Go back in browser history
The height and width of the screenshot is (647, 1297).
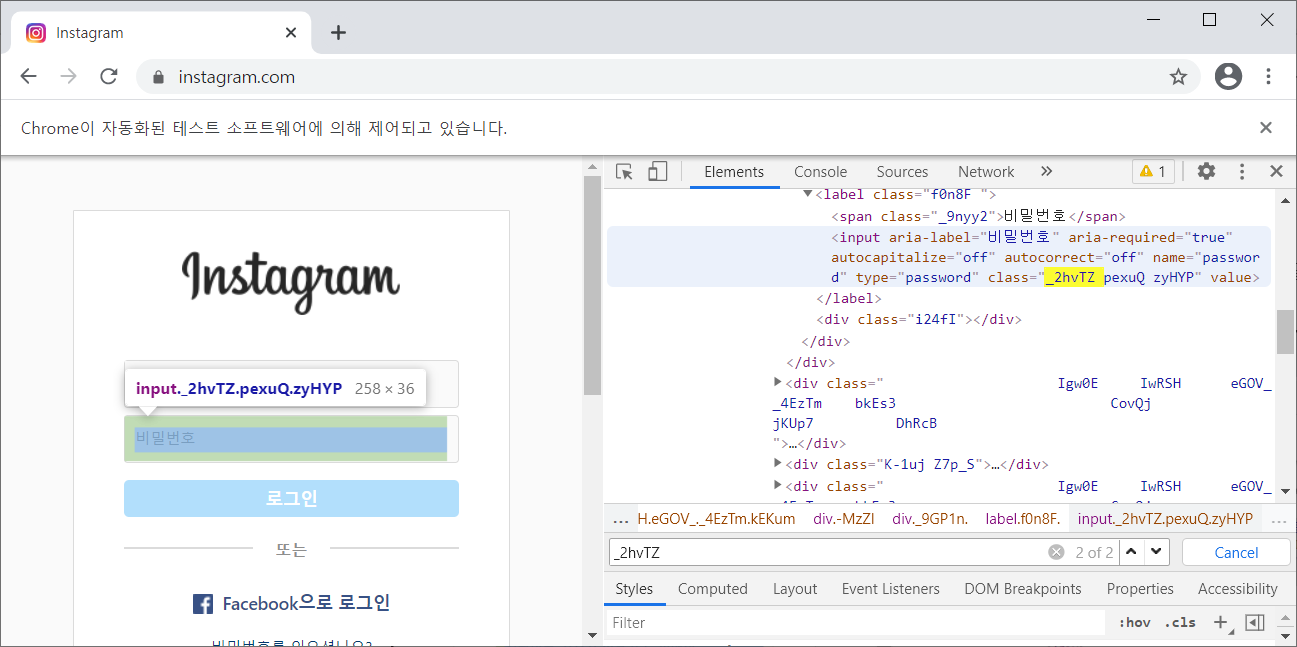(29, 77)
